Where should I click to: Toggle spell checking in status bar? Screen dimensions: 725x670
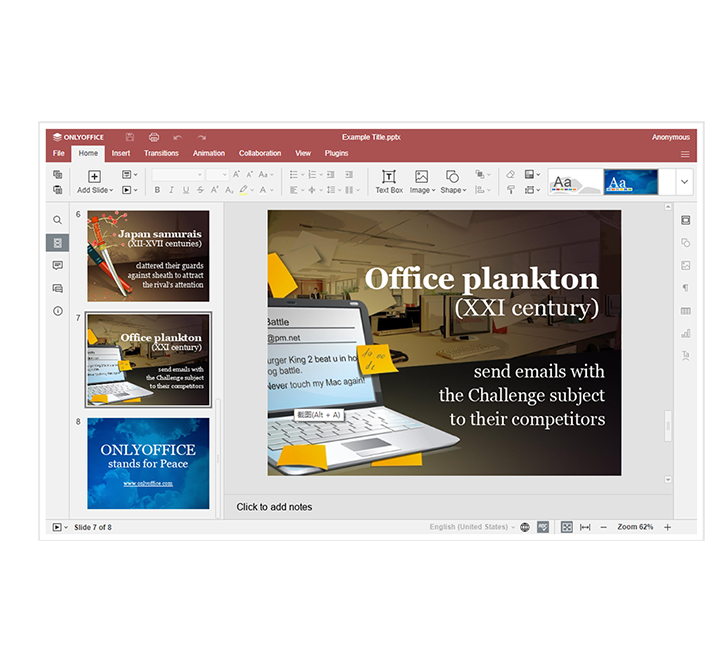[x=543, y=527]
